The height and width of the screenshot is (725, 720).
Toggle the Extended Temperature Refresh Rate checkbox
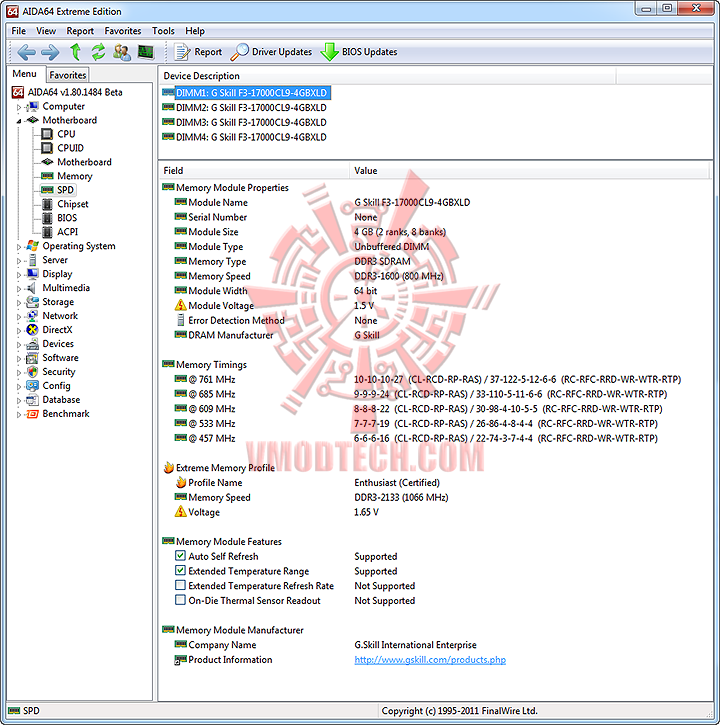pos(180,585)
